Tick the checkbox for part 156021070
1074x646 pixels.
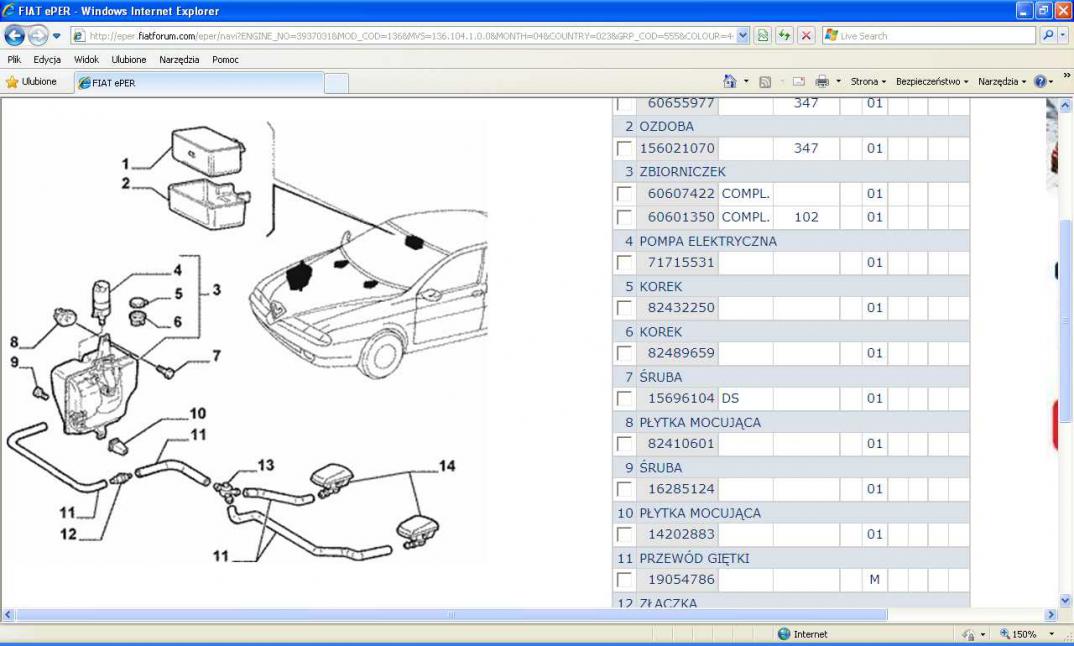pos(624,149)
